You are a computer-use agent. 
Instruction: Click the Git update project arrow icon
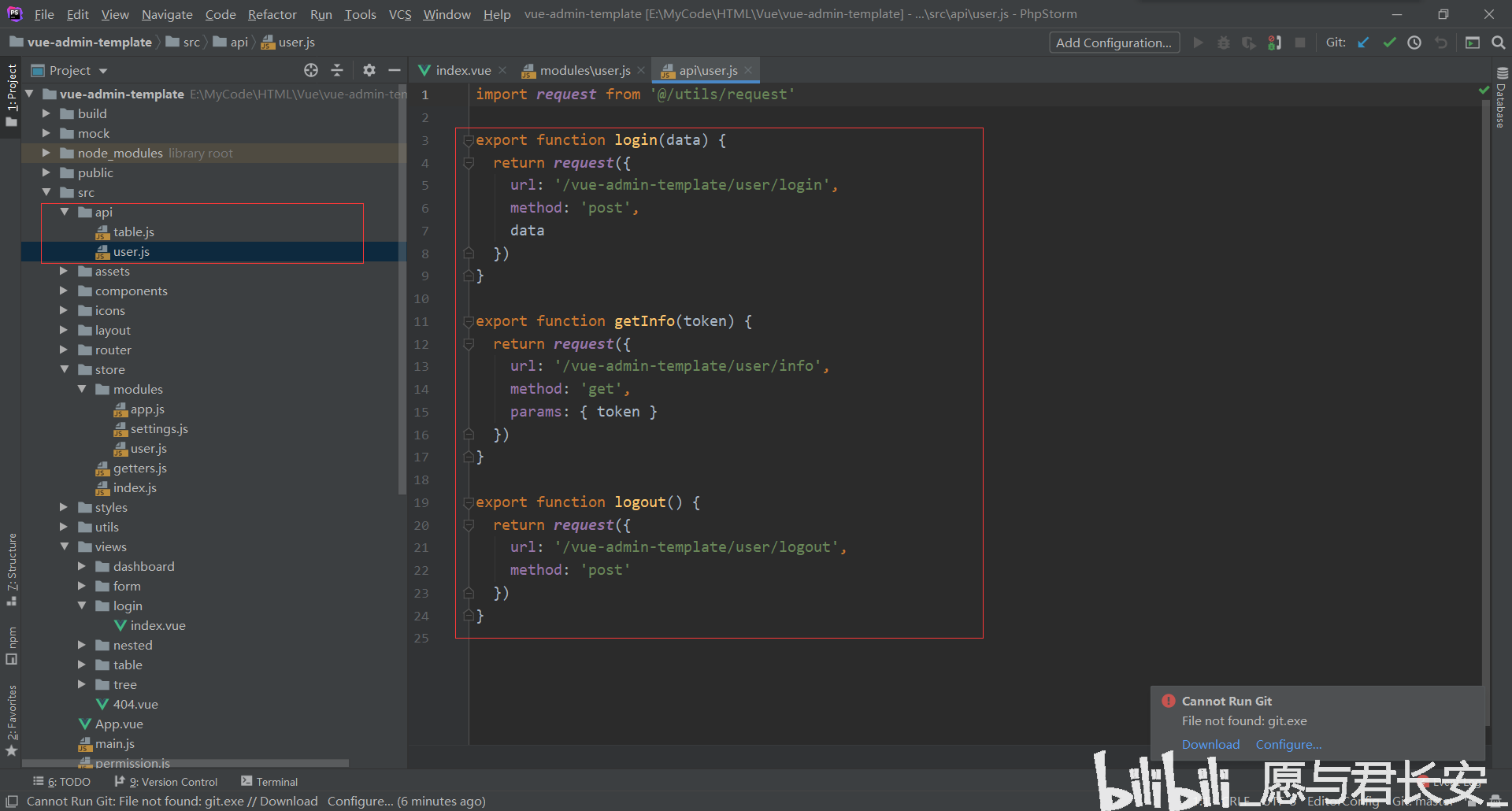point(1363,43)
